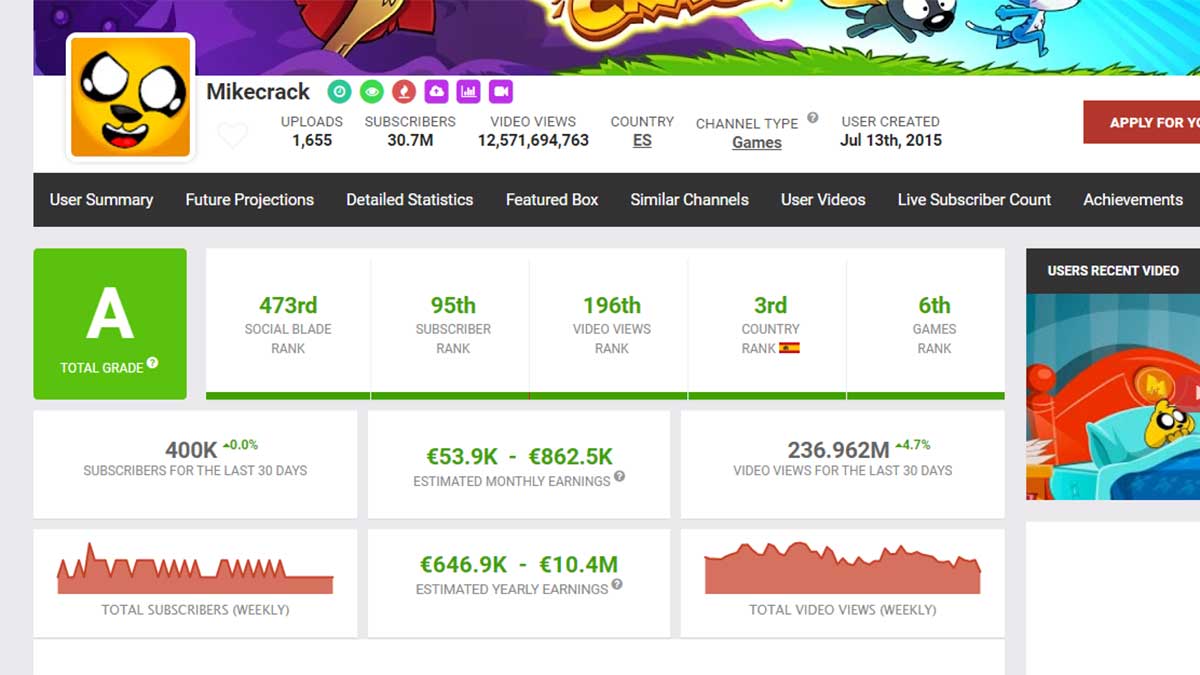The image size is (1200, 675).
Task: Click the purple cloud upload badge icon
Action: [x=436, y=92]
